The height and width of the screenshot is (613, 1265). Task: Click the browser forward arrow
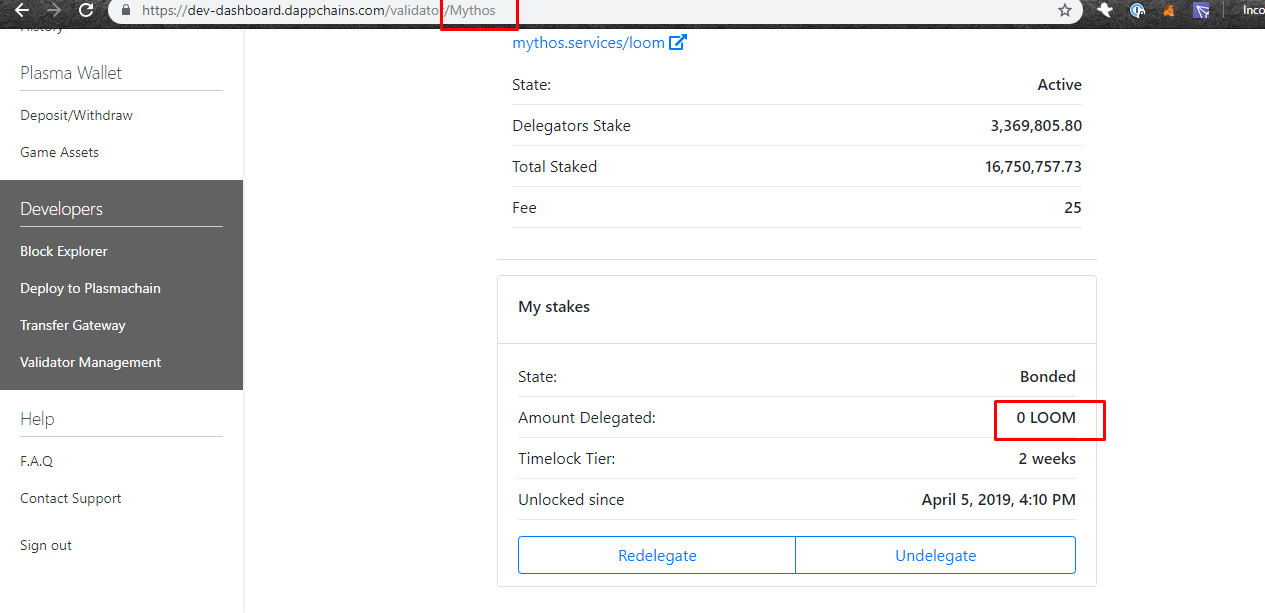55,12
